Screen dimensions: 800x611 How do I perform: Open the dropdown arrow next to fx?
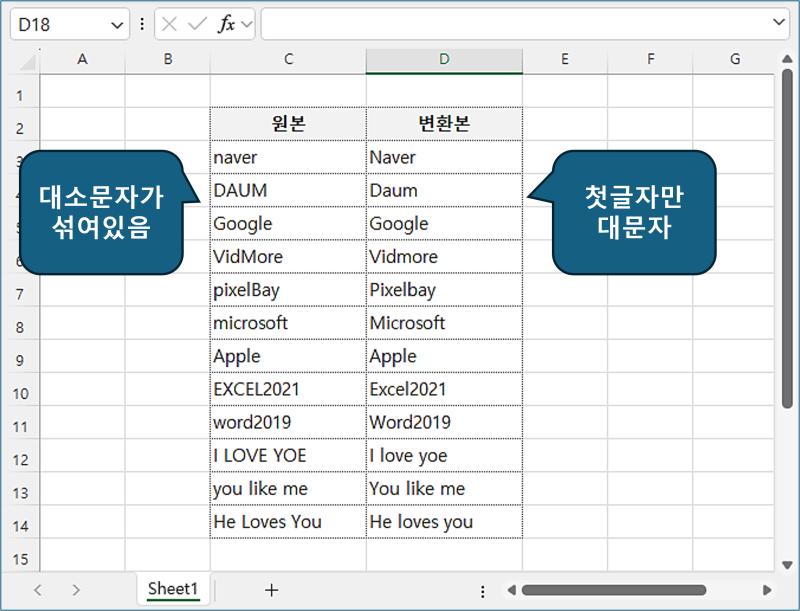(247, 24)
